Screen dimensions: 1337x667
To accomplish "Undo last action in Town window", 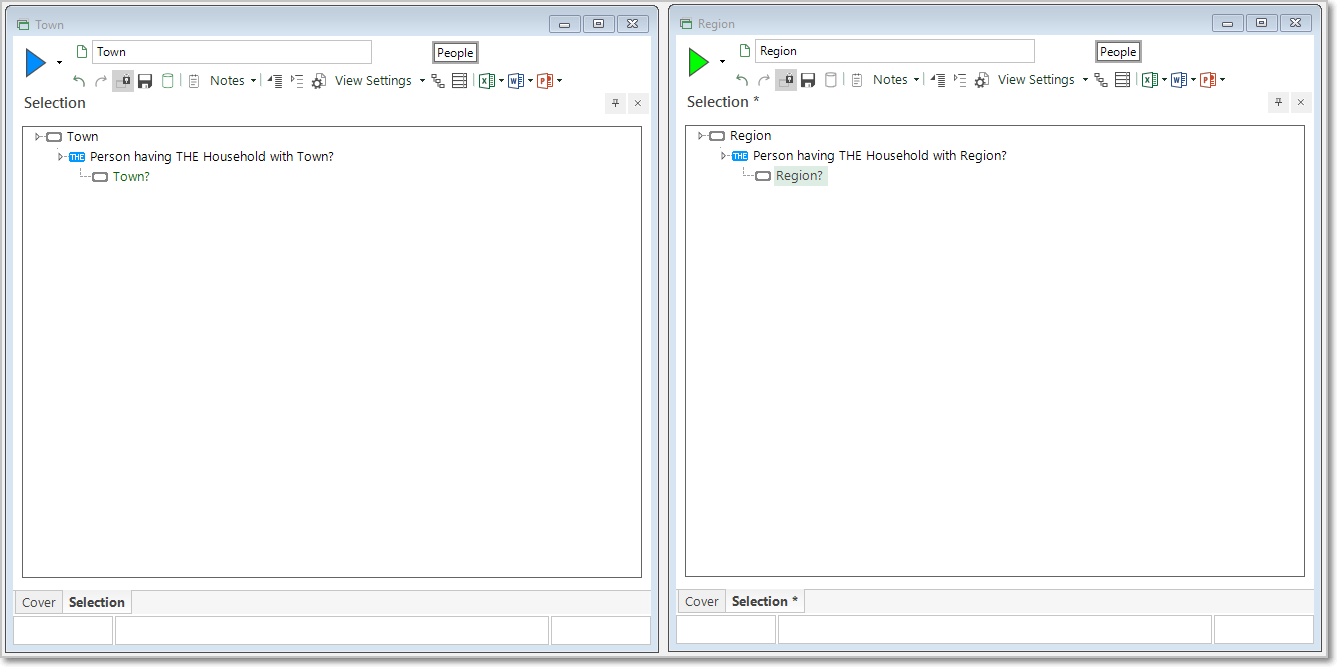I will point(79,81).
